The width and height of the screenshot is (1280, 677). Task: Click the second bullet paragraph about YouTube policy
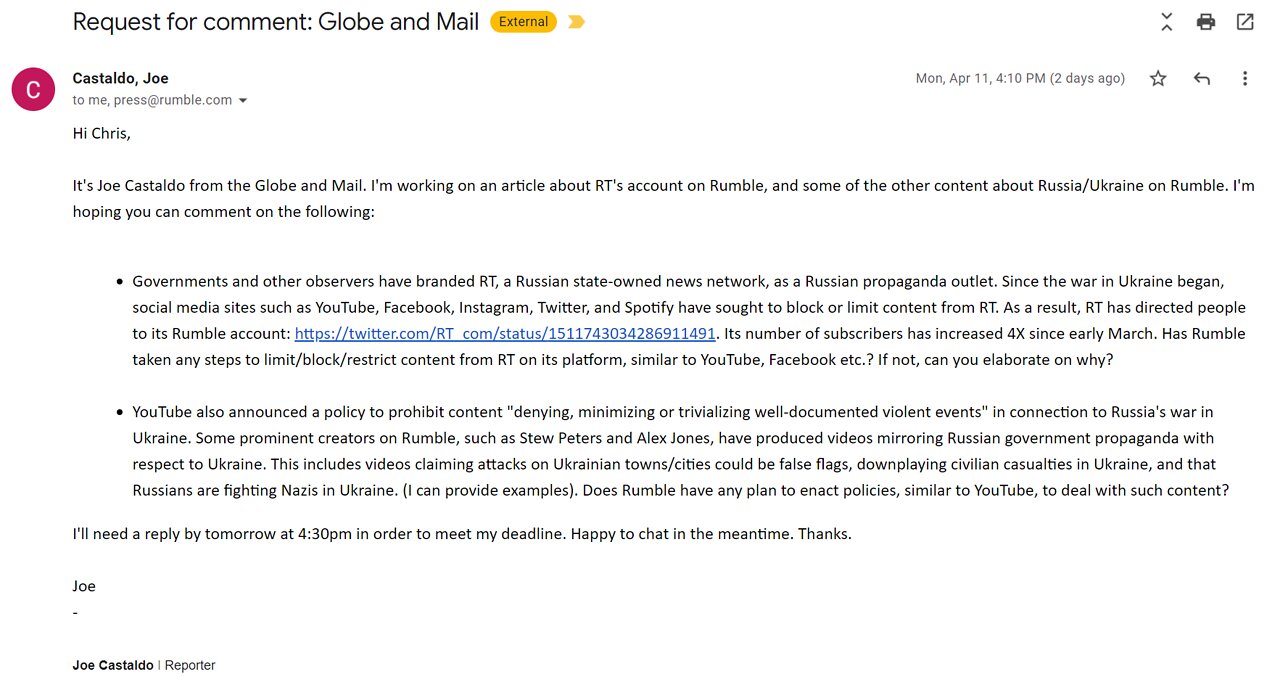681,451
